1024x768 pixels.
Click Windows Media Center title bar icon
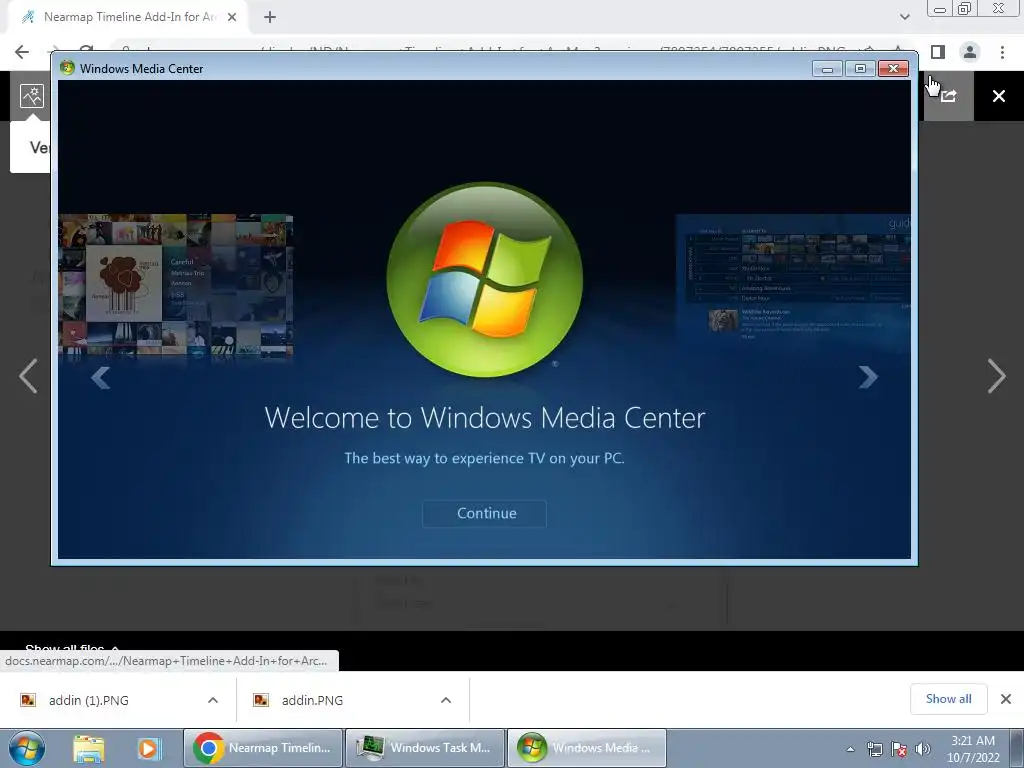point(67,68)
